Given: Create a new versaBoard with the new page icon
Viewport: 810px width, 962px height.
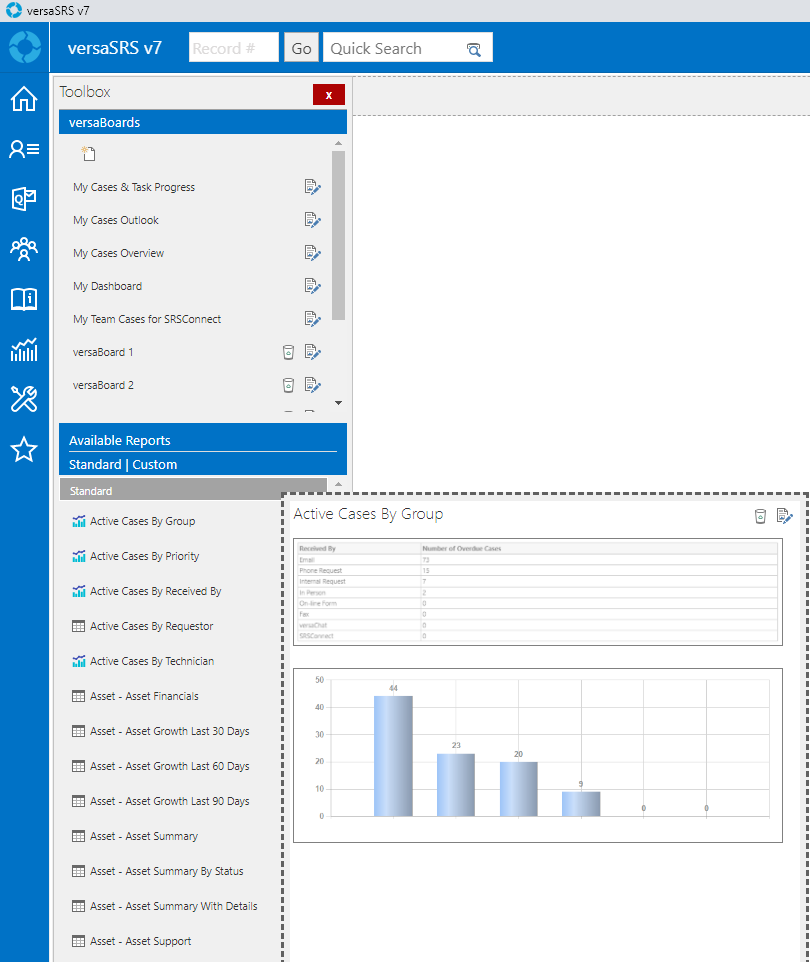Looking at the screenshot, I should pos(88,153).
